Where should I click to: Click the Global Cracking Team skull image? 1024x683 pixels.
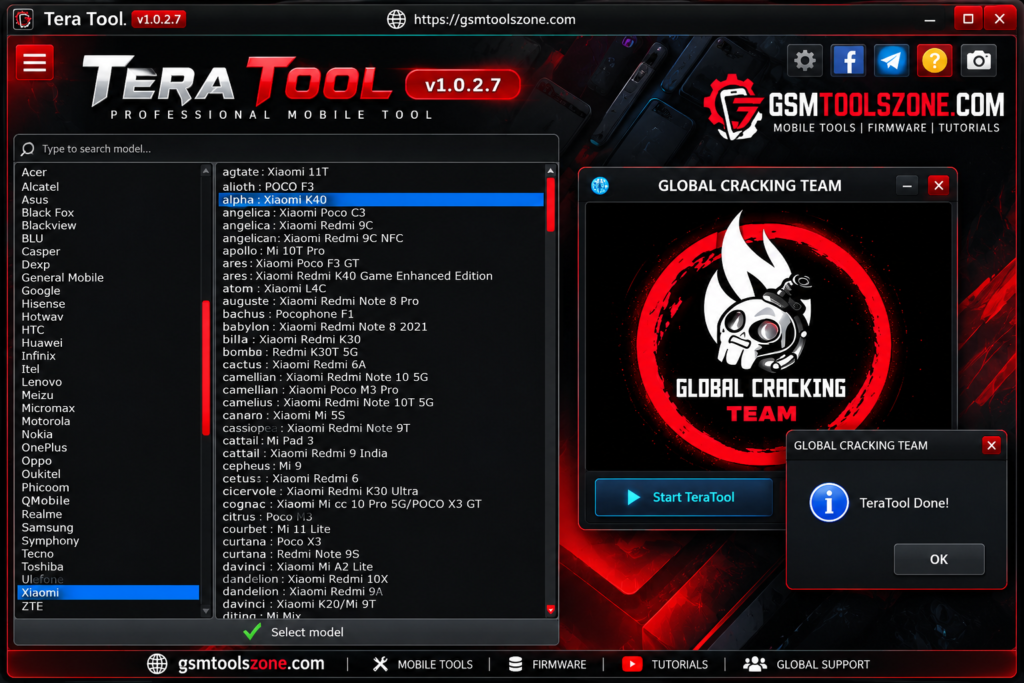click(768, 336)
